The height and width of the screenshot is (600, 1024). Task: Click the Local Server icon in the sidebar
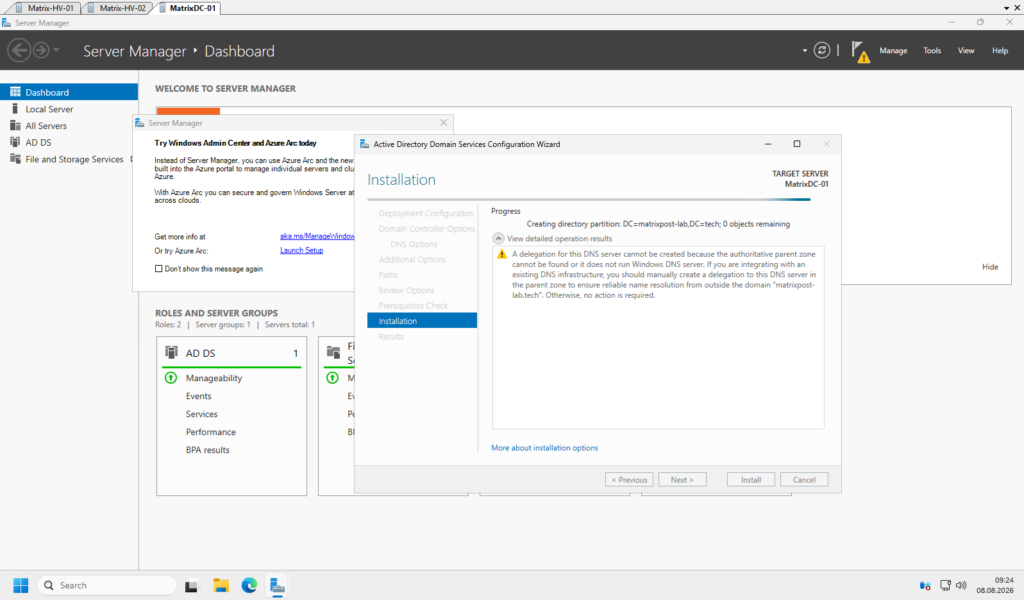pos(15,109)
